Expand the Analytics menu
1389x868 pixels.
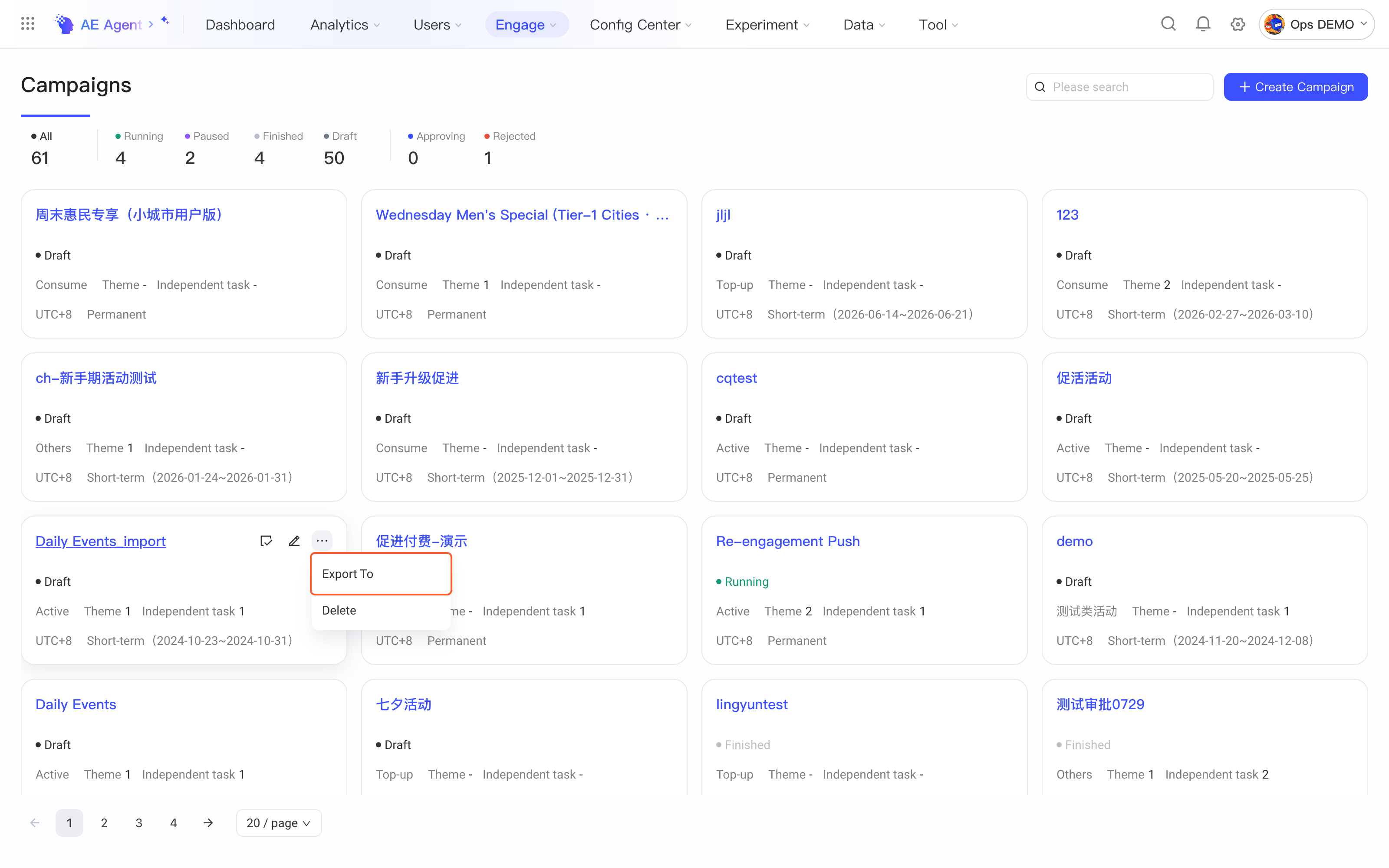[x=345, y=25]
